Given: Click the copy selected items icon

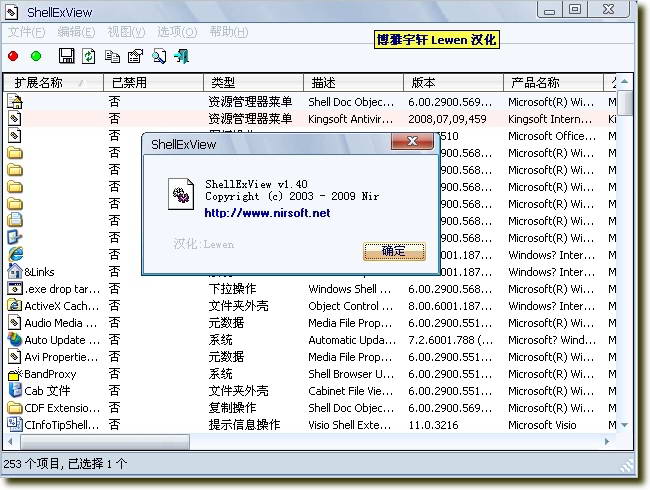Looking at the screenshot, I should pos(112,56).
